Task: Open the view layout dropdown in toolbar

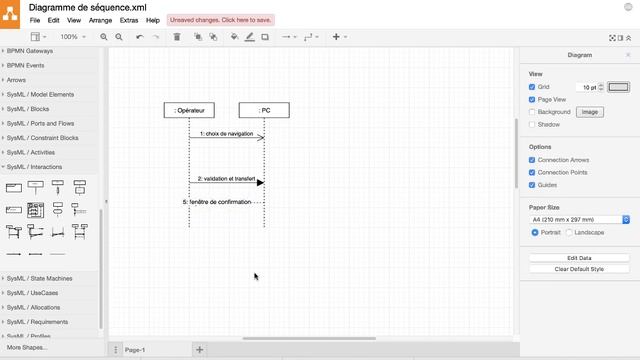Action: pos(38,37)
